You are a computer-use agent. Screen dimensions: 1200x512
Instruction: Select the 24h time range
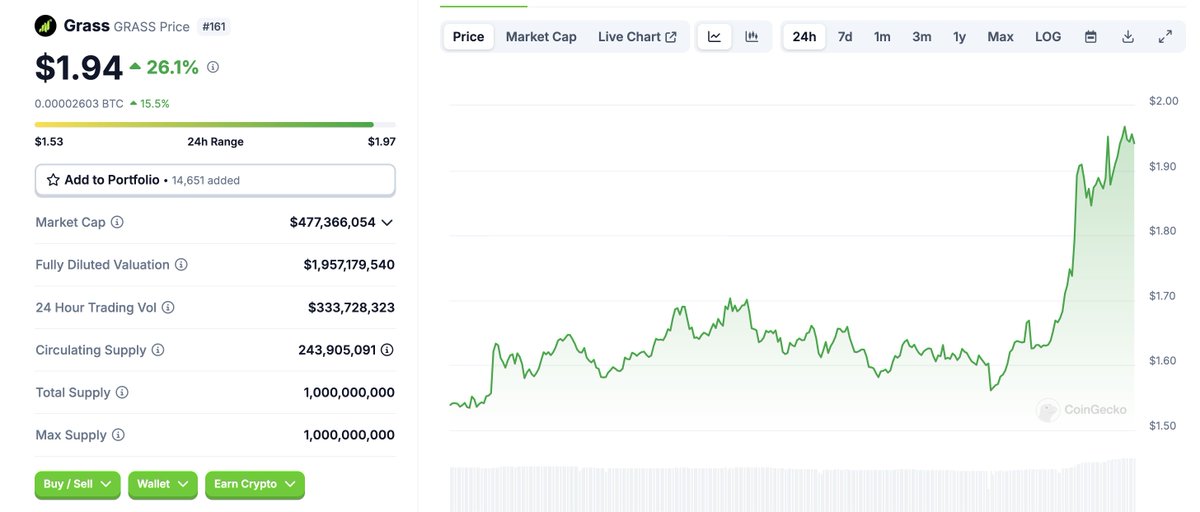click(x=804, y=37)
